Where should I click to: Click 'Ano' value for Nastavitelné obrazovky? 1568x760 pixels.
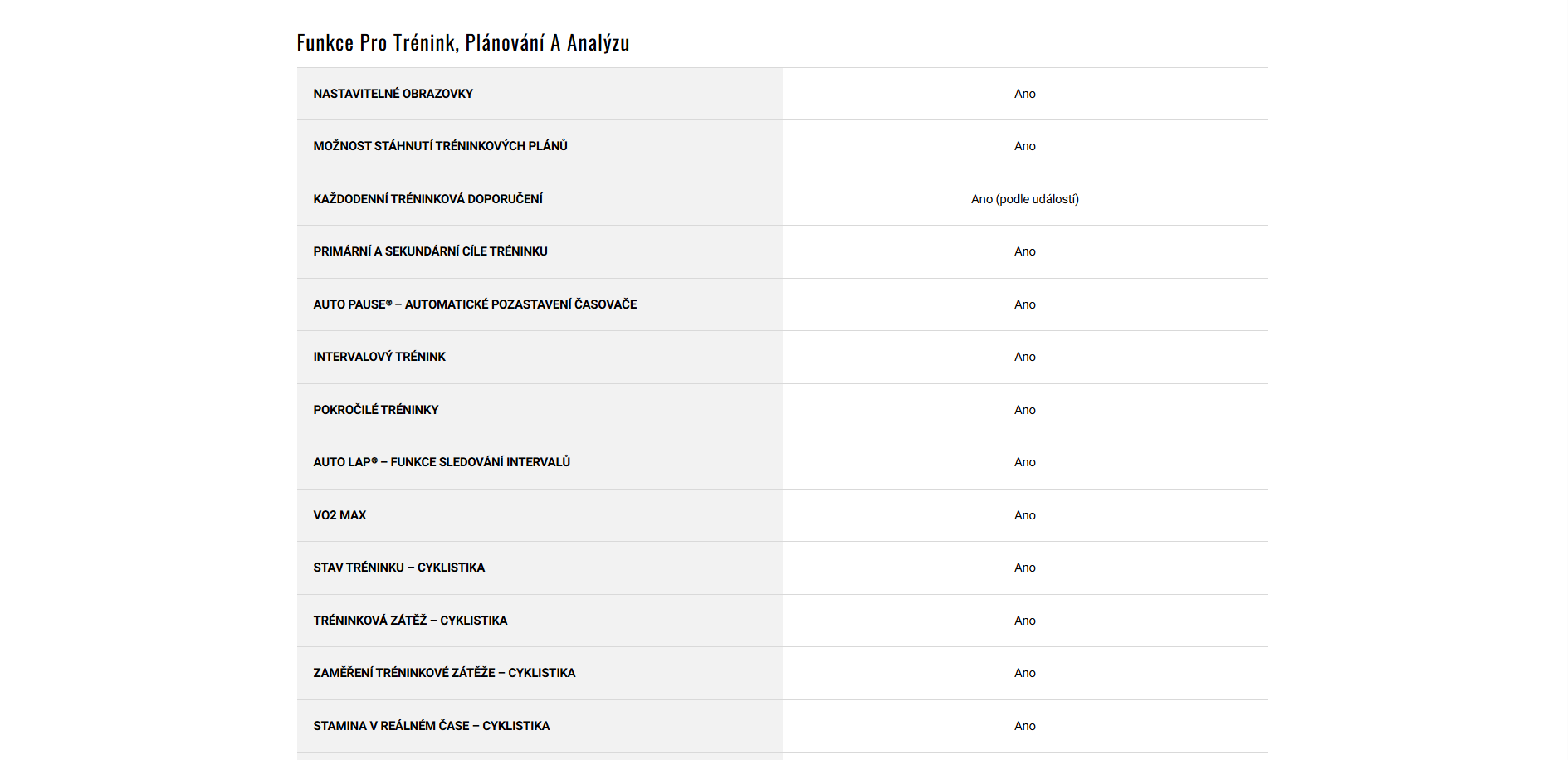pyautogui.click(x=1024, y=94)
